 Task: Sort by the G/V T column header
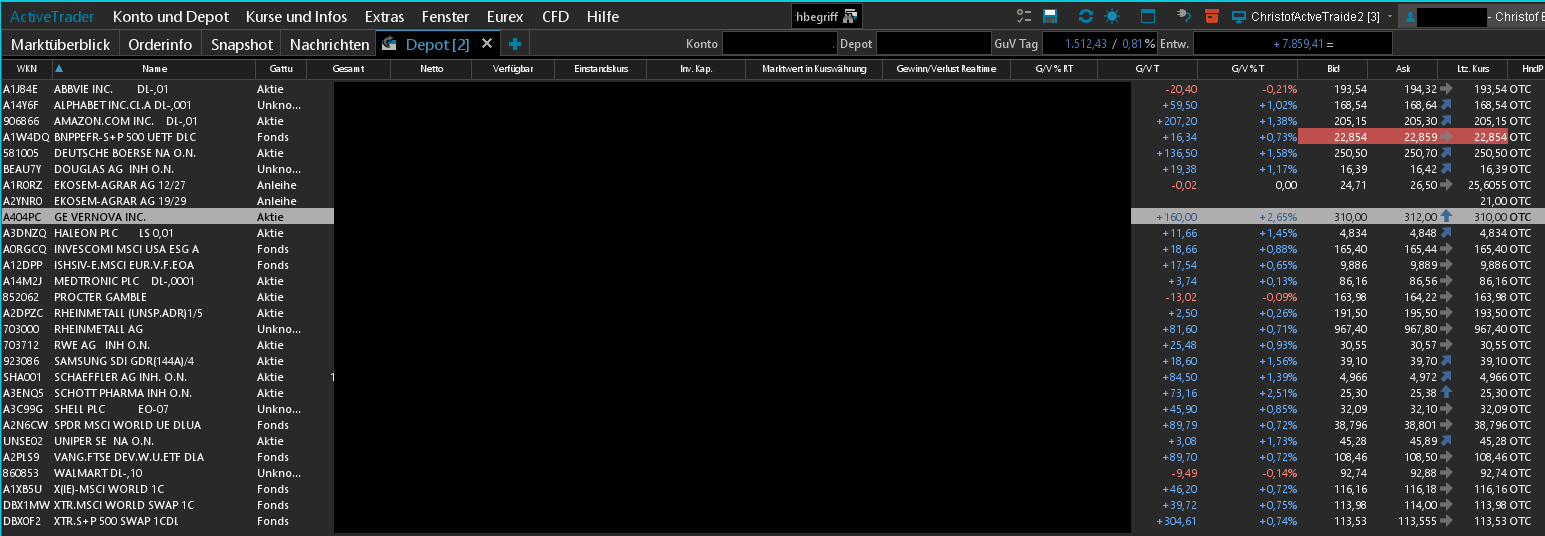coord(1147,69)
